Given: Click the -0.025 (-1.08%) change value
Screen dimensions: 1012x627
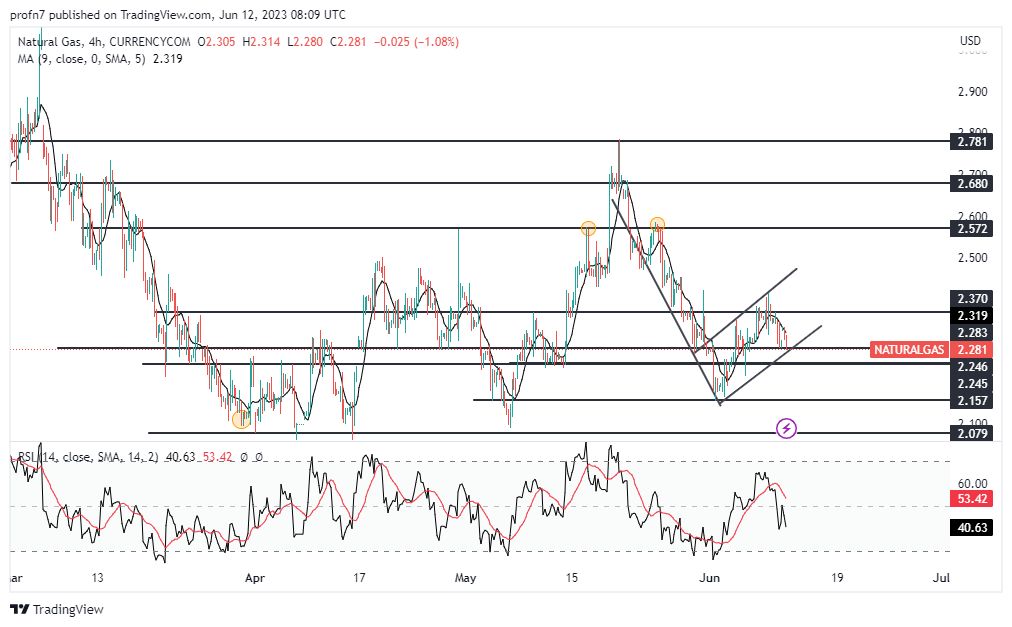Looking at the screenshot, I should [417, 42].
